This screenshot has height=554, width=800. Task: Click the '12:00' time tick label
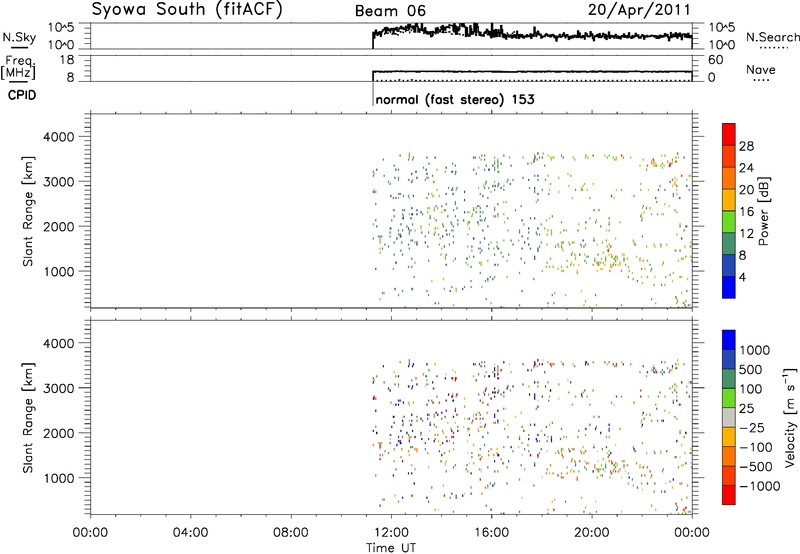click(391, 533)
